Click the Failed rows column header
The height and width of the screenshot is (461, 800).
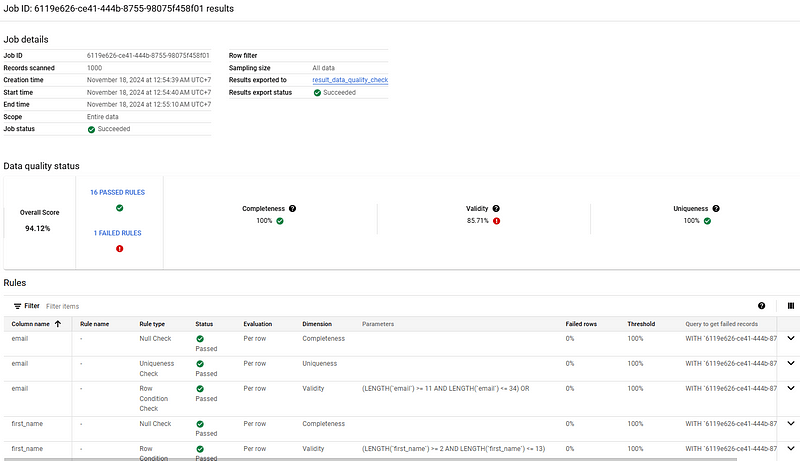(581, 324)
